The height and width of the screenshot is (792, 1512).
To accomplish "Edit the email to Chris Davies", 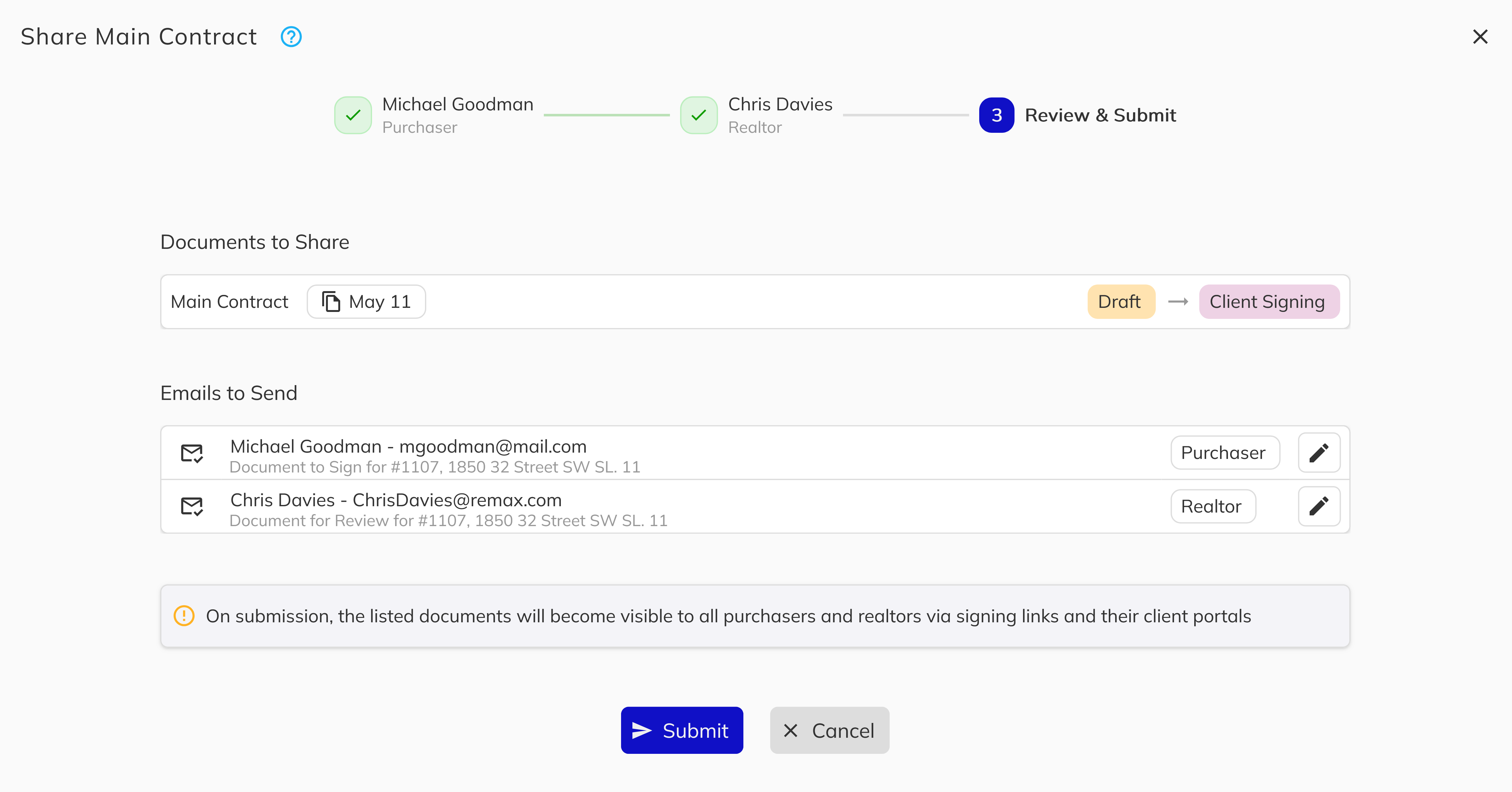I will click(1319, 506).
